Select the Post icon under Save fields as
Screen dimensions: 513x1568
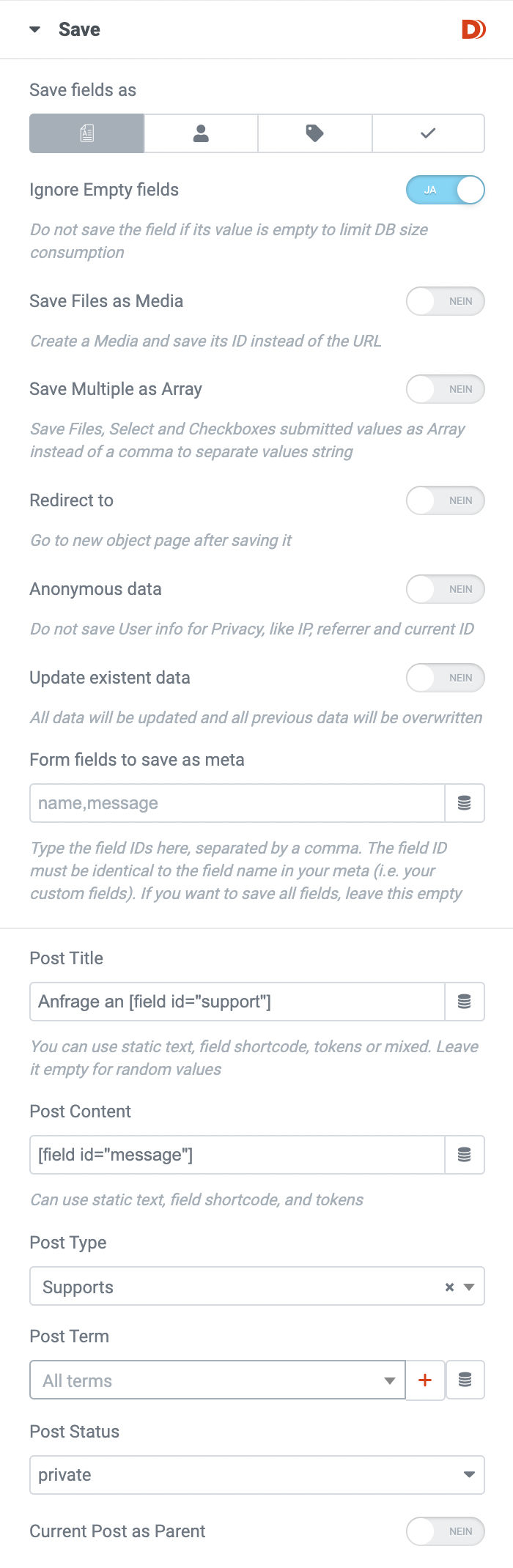[x=86, y=133]
